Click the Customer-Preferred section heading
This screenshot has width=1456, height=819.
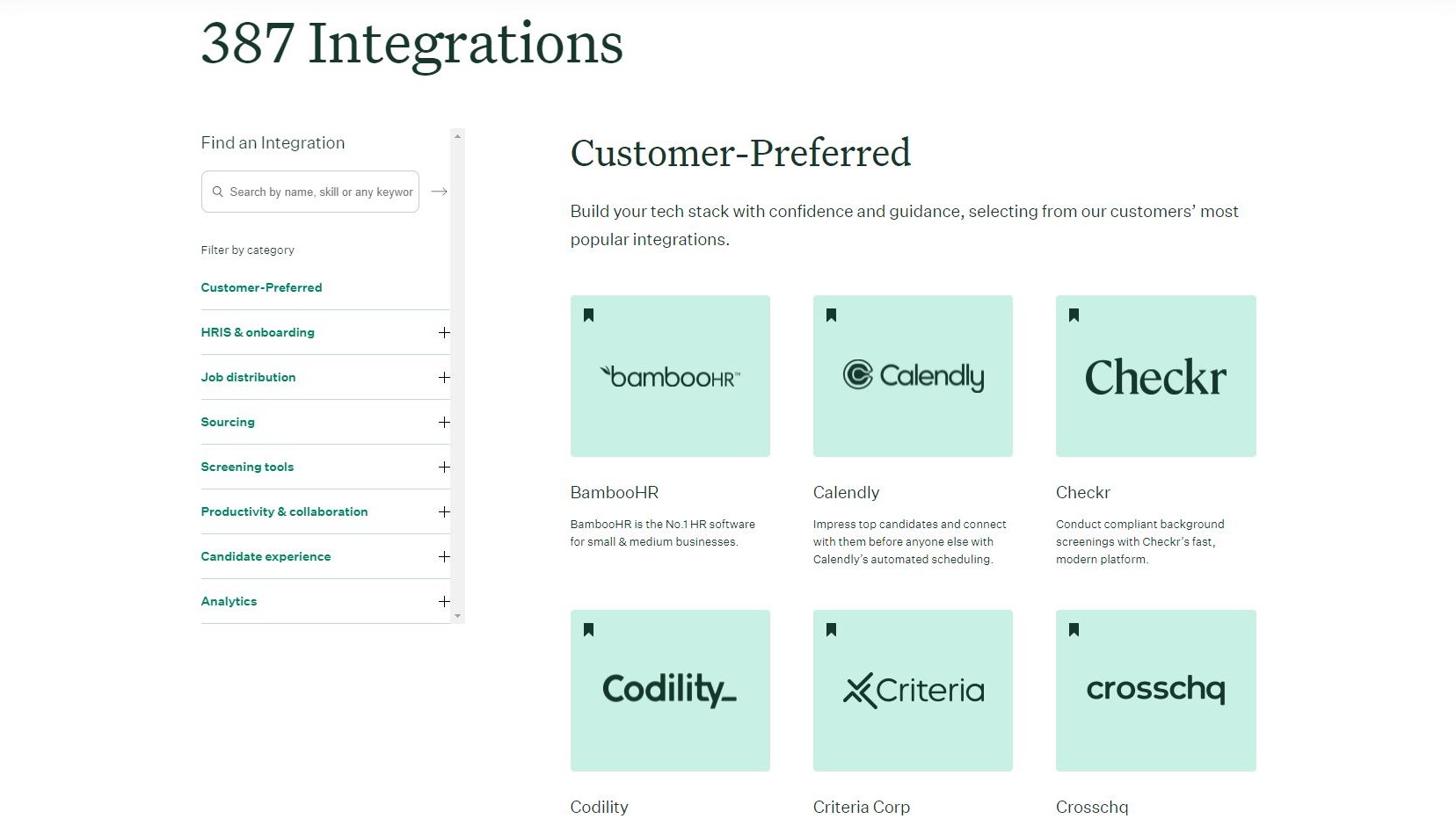coord(740,152)
